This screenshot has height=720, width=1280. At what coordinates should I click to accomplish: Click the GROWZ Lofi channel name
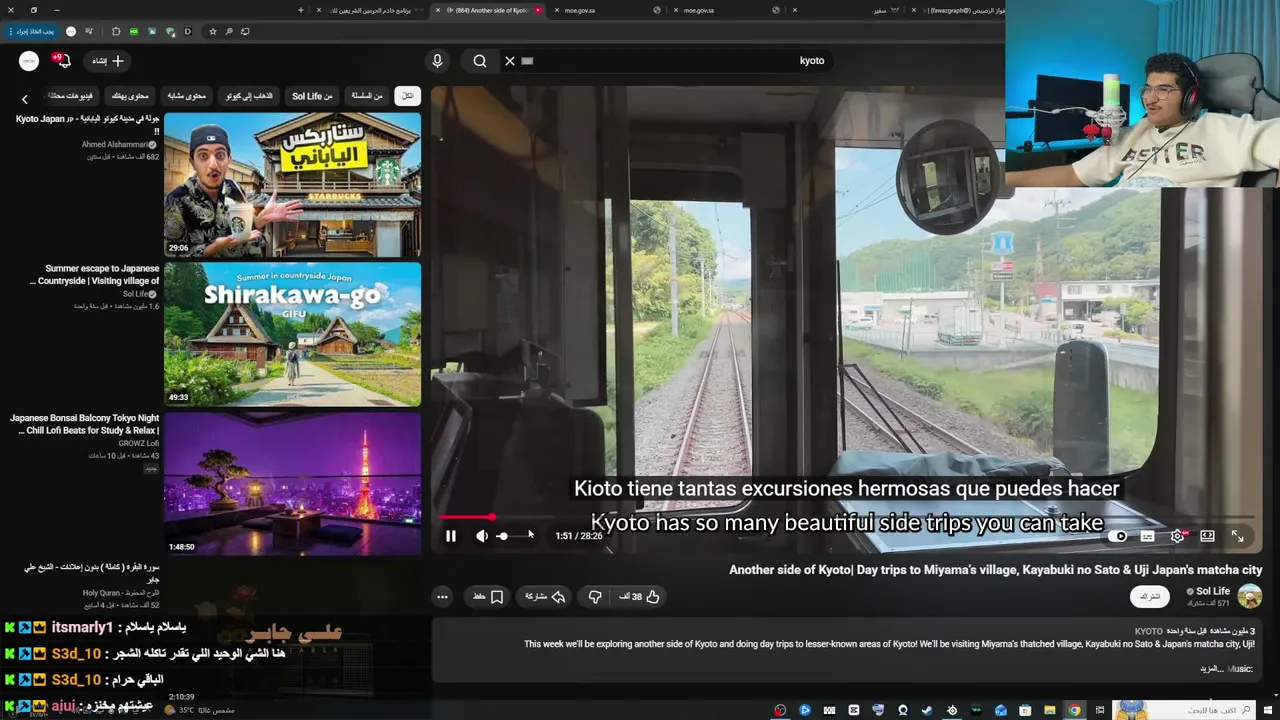(139, 443)
